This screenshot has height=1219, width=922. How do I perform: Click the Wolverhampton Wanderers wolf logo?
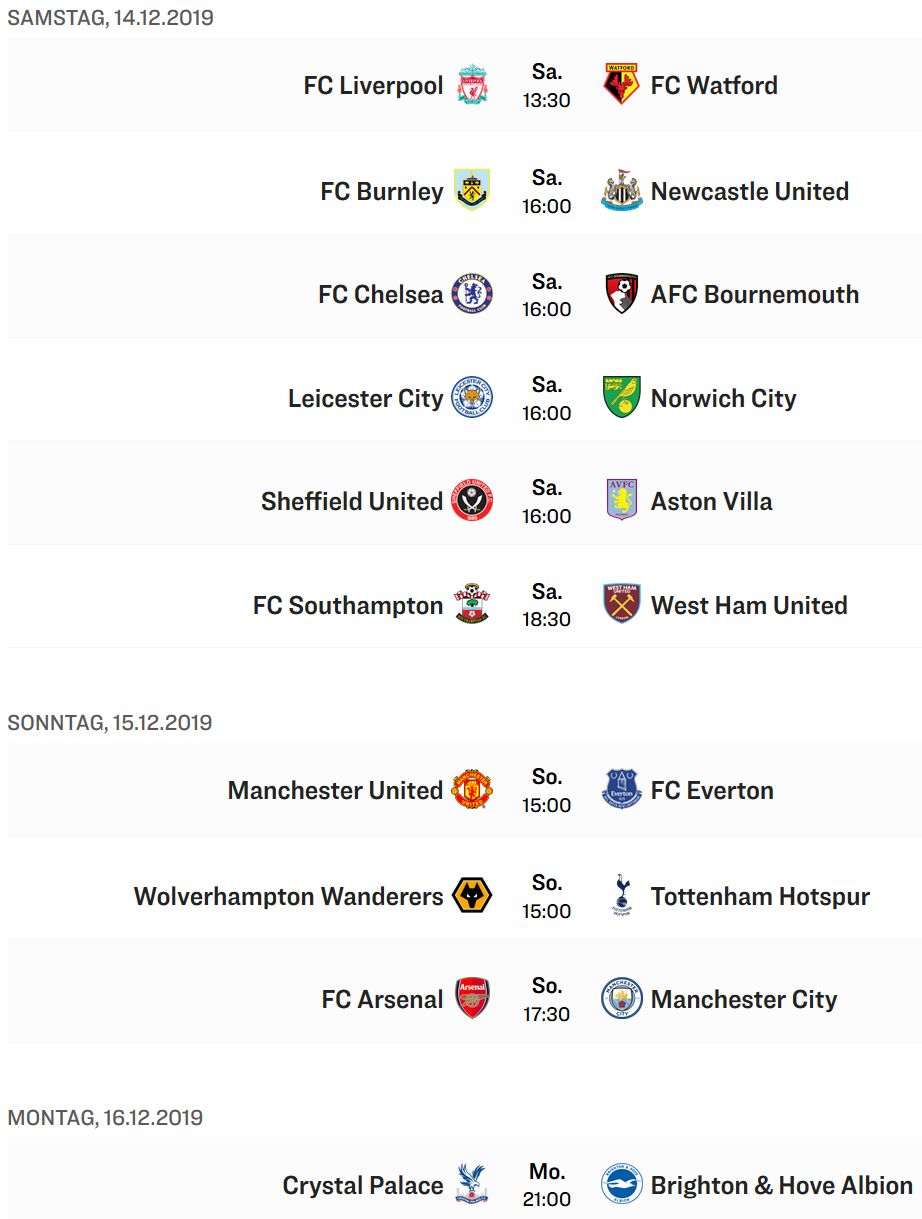(472, 896)
